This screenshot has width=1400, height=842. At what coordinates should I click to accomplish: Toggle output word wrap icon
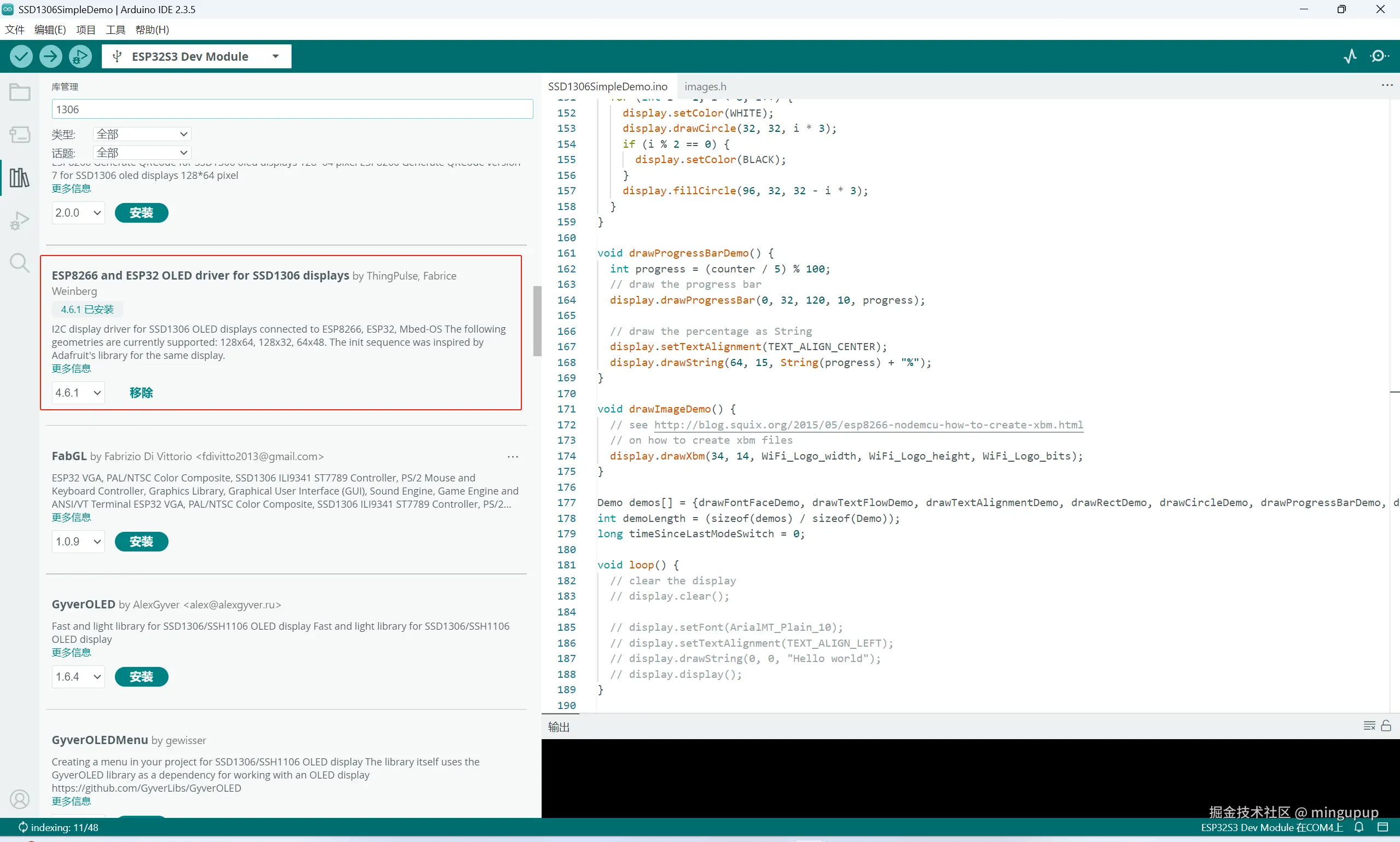coord(1369,725)
